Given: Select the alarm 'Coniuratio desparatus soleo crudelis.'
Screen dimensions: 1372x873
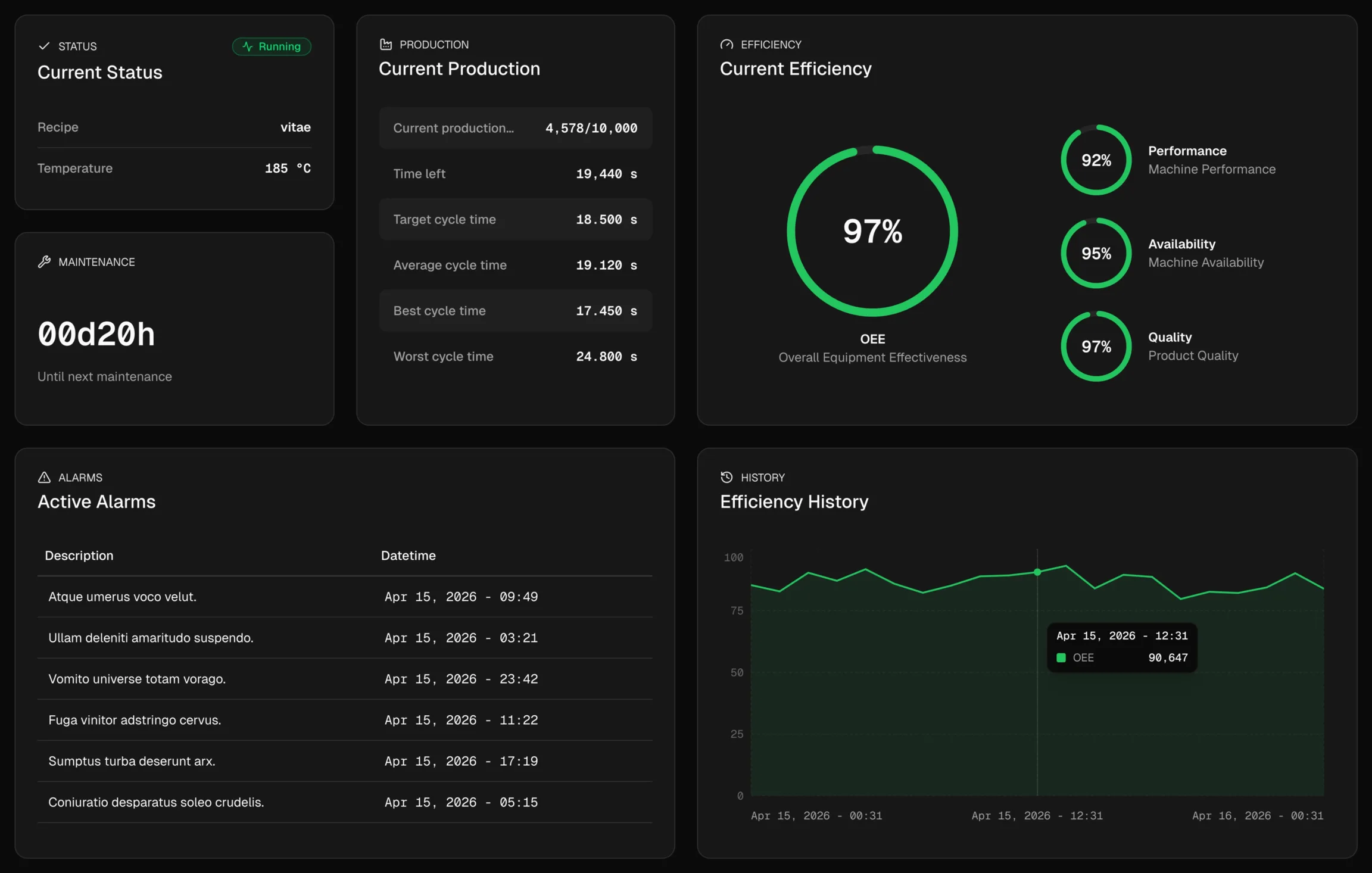Looking at the screenshot, I should [345, 802].
